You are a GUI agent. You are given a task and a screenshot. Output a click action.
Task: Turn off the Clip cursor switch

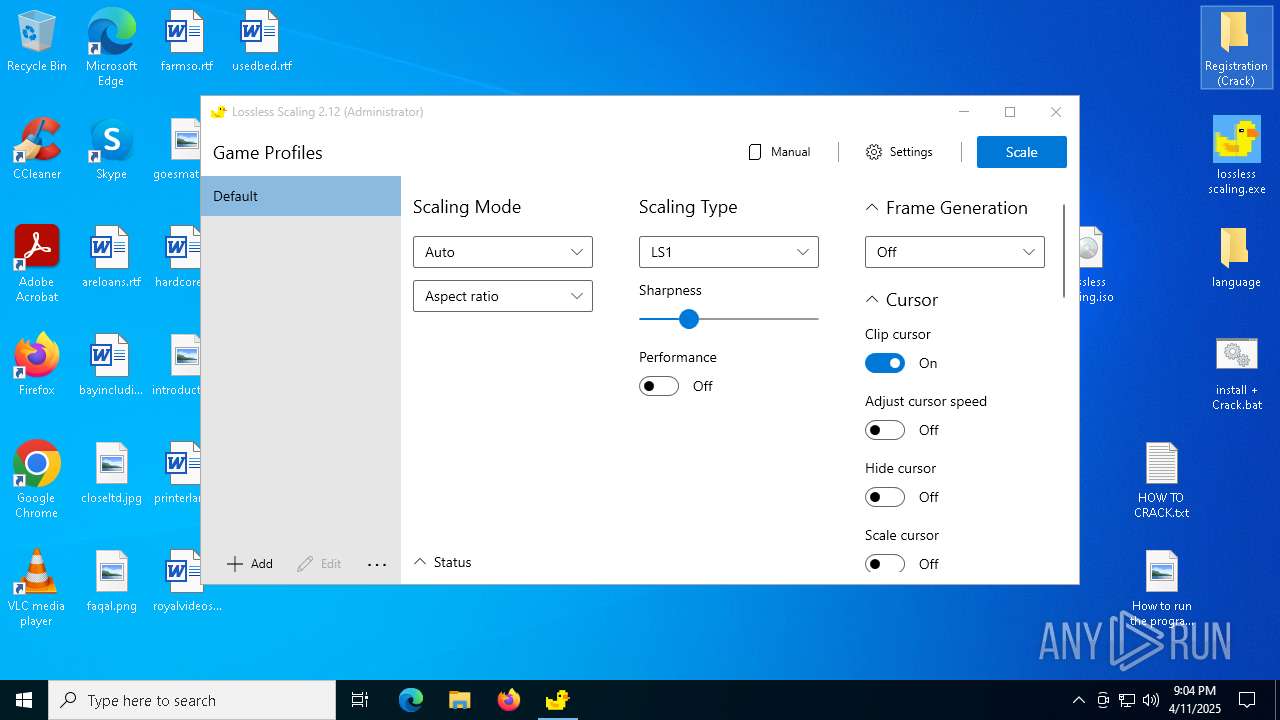pyautogui.click(x=885, y=363)
